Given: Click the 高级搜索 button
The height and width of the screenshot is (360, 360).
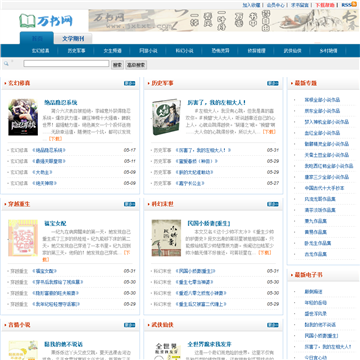Looking at the screenshot, I should point(136,65).
